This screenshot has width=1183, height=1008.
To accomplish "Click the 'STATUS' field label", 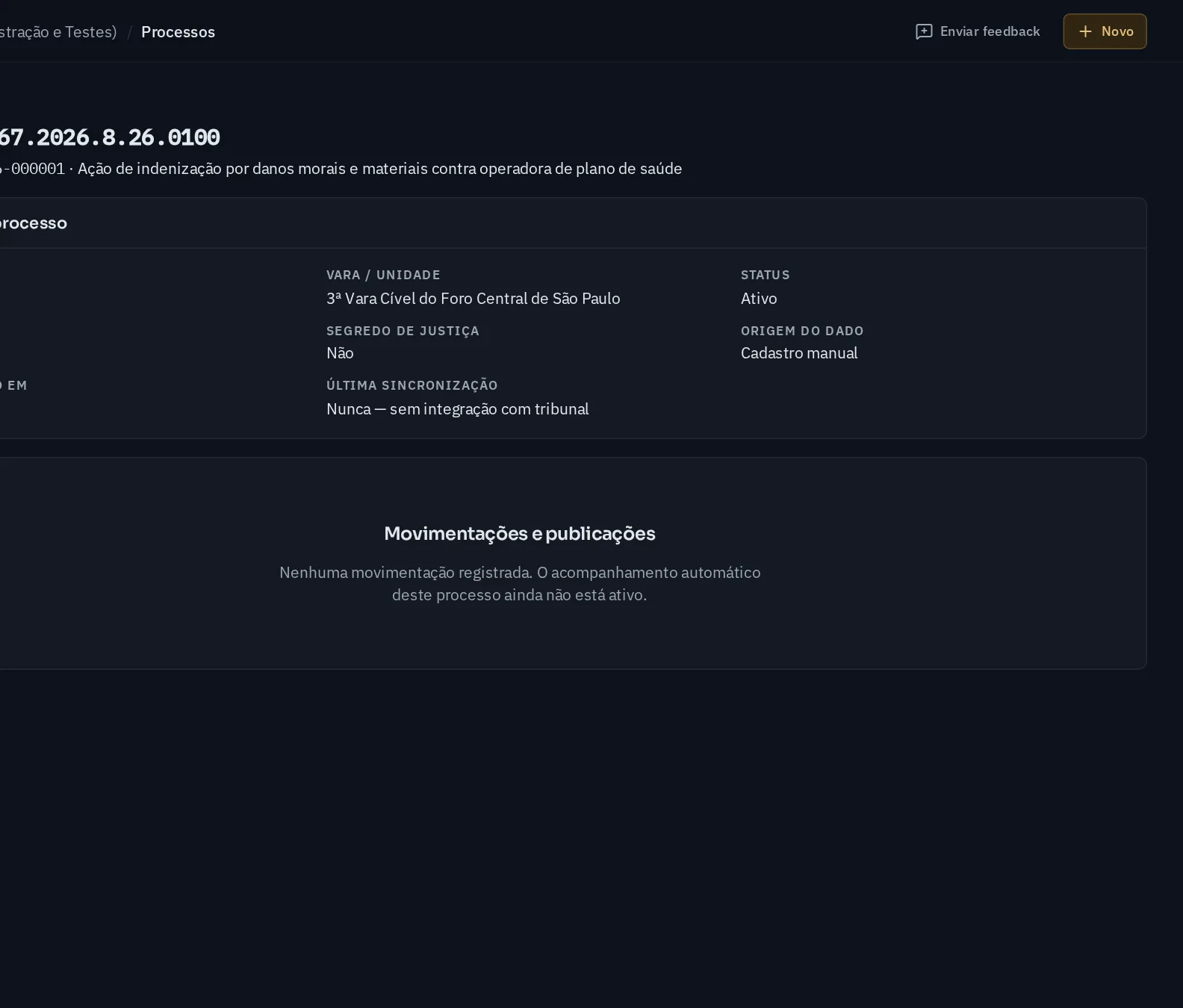I will coord(765,275).
